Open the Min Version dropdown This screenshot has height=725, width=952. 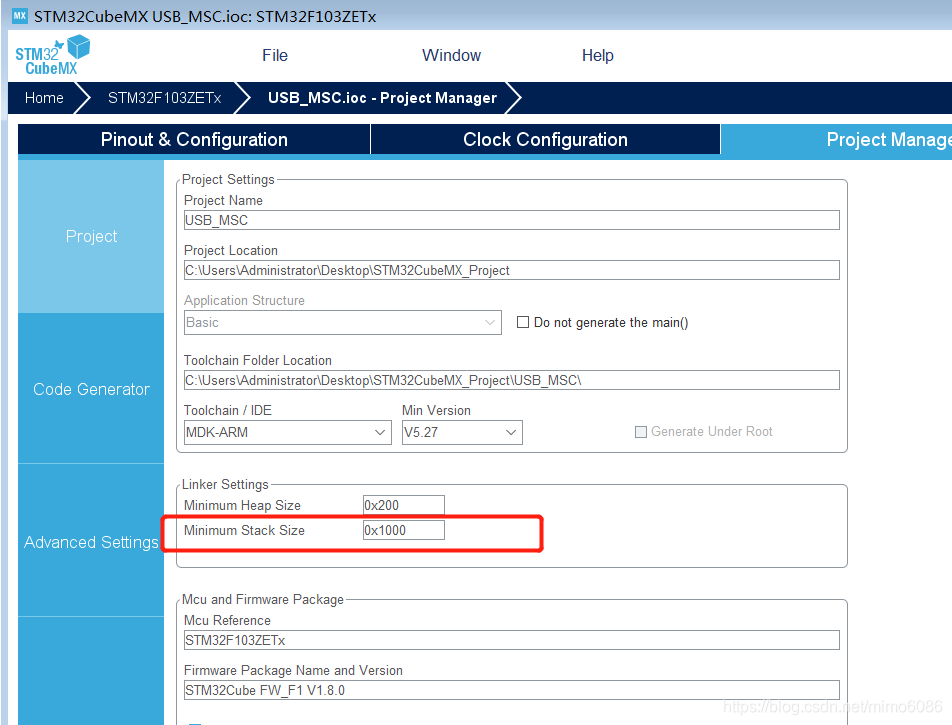coord(462,432)
